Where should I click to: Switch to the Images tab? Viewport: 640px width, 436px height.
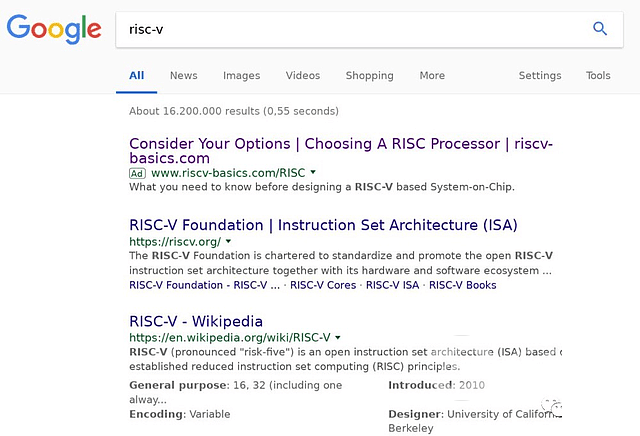(241, 76)
